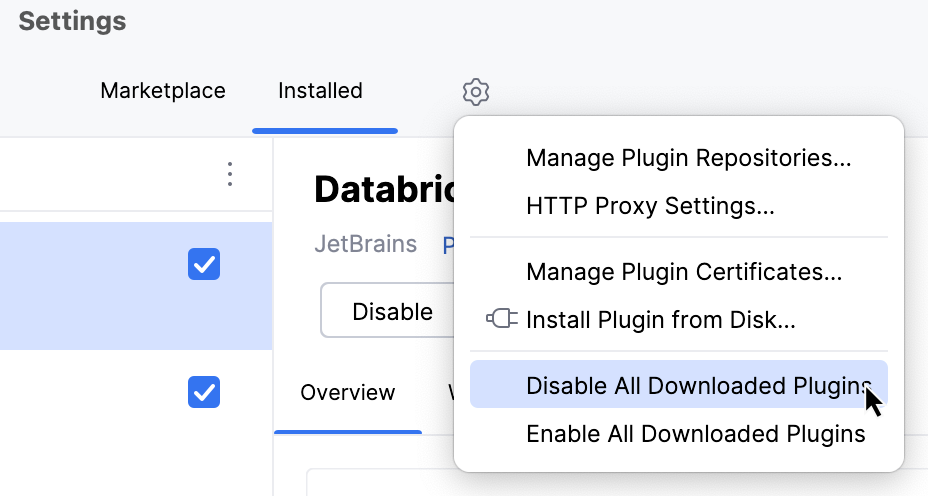Choose Enable All Downloaded Plugins

click(x=695, y=434)
